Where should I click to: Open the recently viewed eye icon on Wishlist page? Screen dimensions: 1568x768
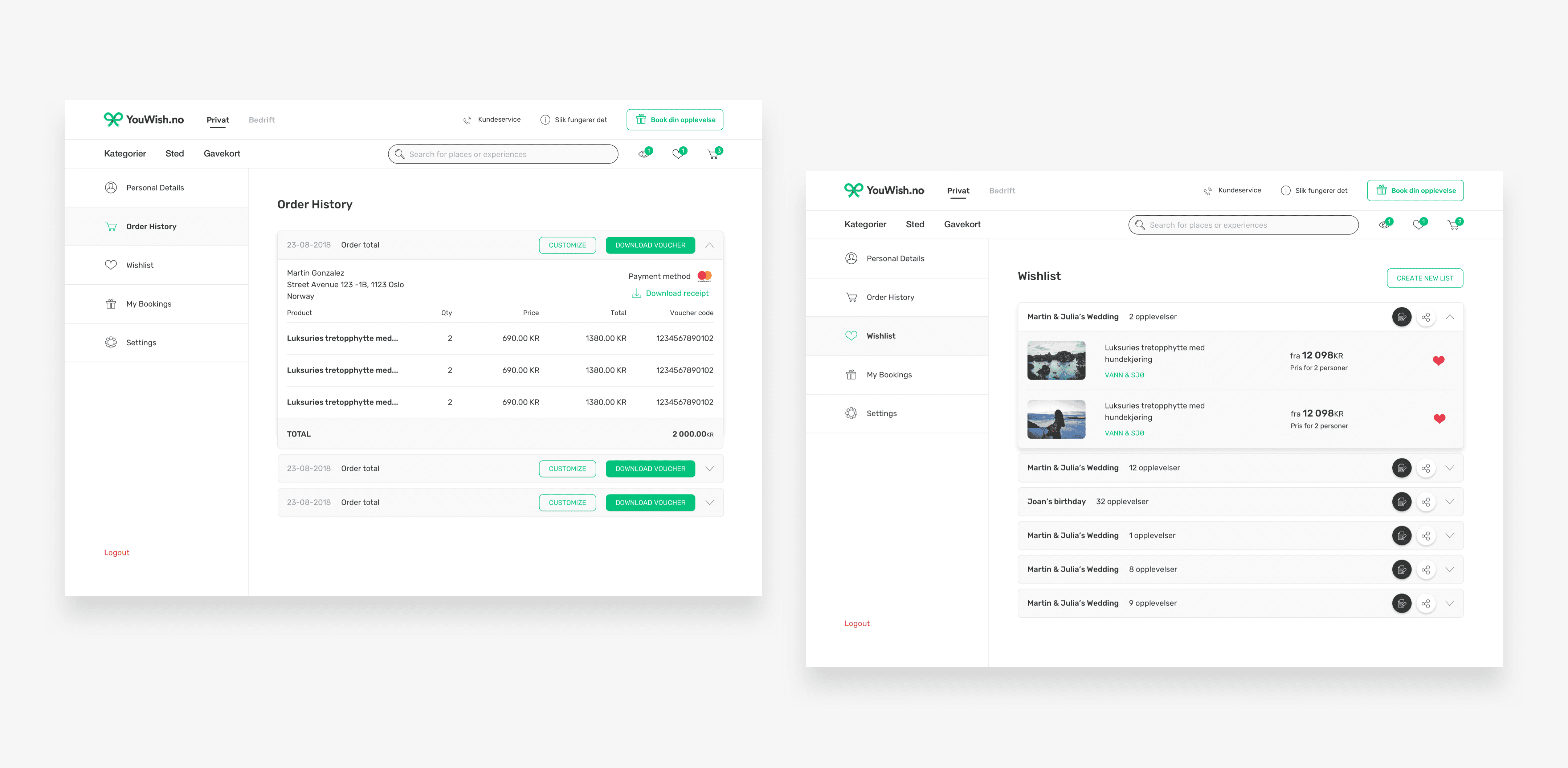1384,225
